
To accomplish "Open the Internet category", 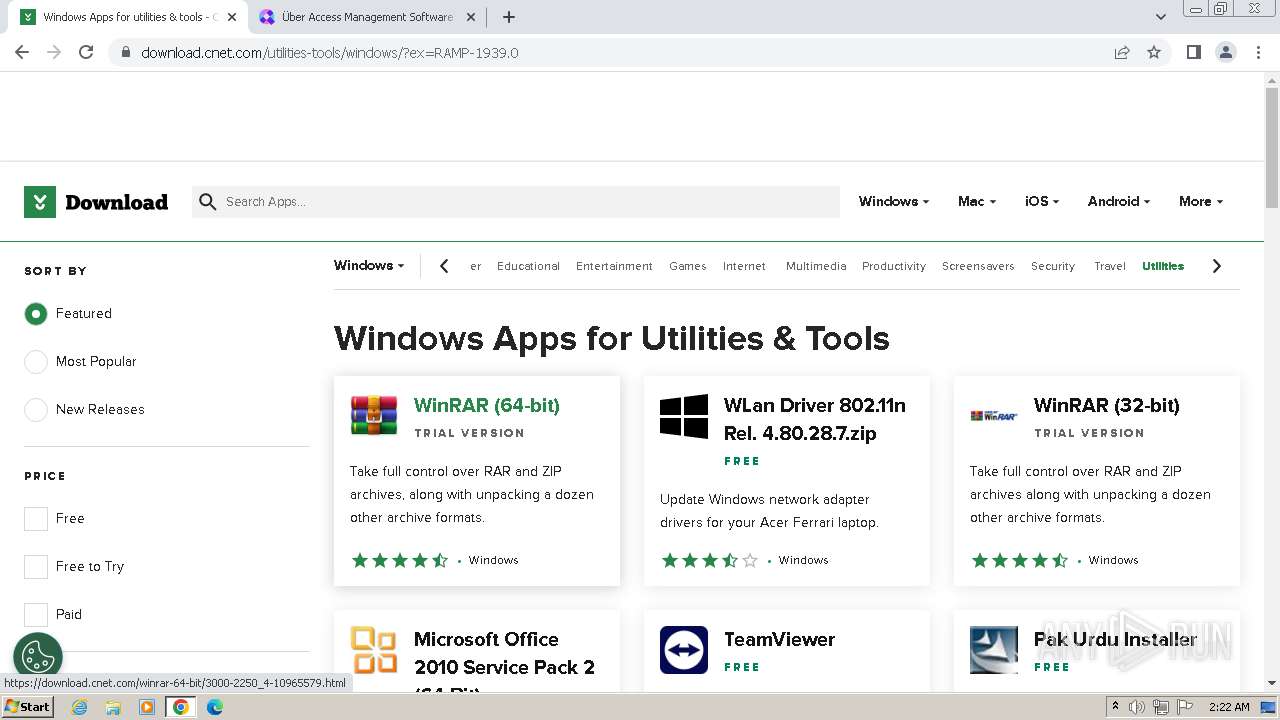I will pyautogui.click(x=744, y=266).
